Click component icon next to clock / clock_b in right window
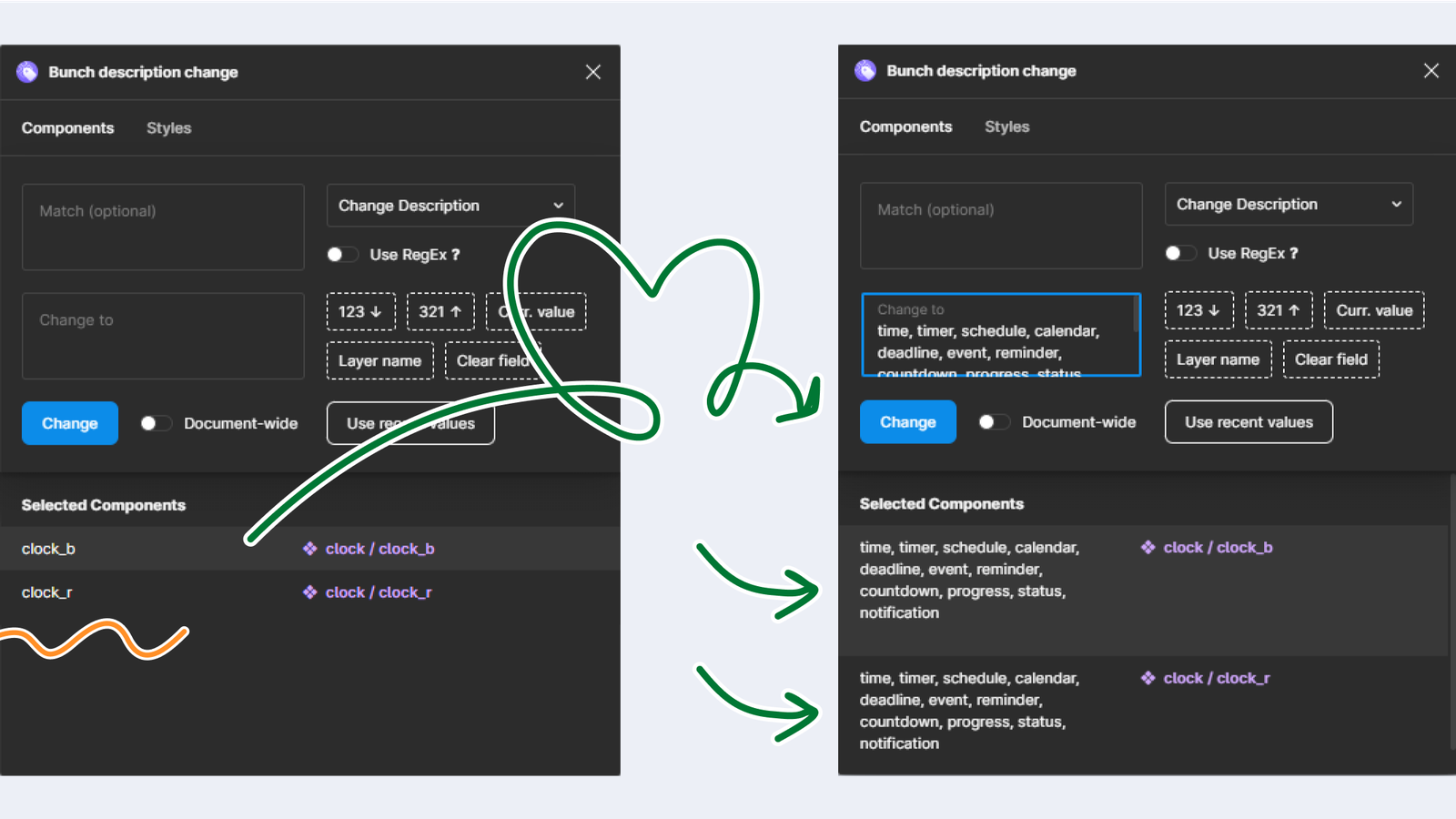Image resolution: width=1456 pixels, height=819 pixels. click(1148, 547)
